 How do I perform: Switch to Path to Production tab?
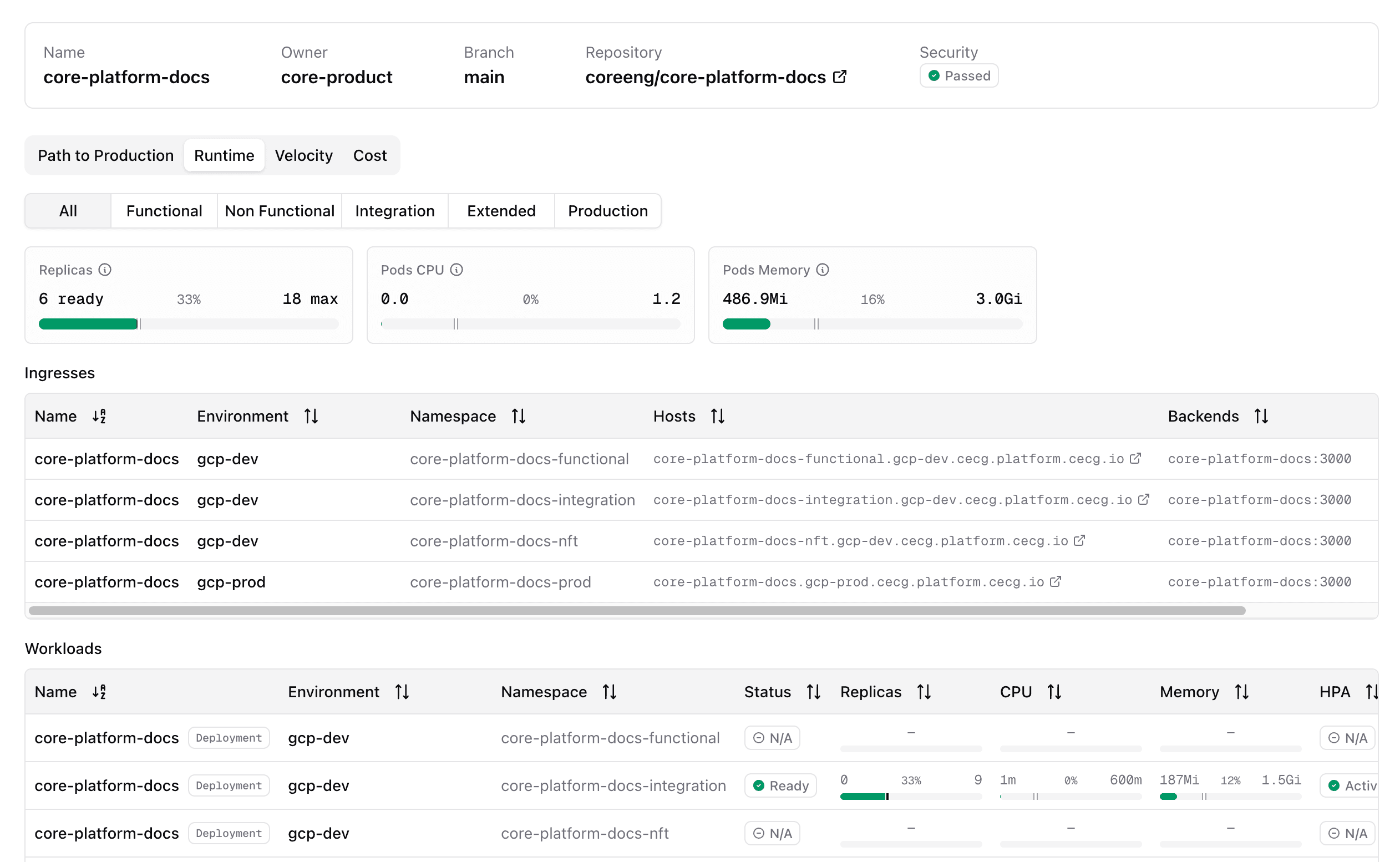click(105, 156)
